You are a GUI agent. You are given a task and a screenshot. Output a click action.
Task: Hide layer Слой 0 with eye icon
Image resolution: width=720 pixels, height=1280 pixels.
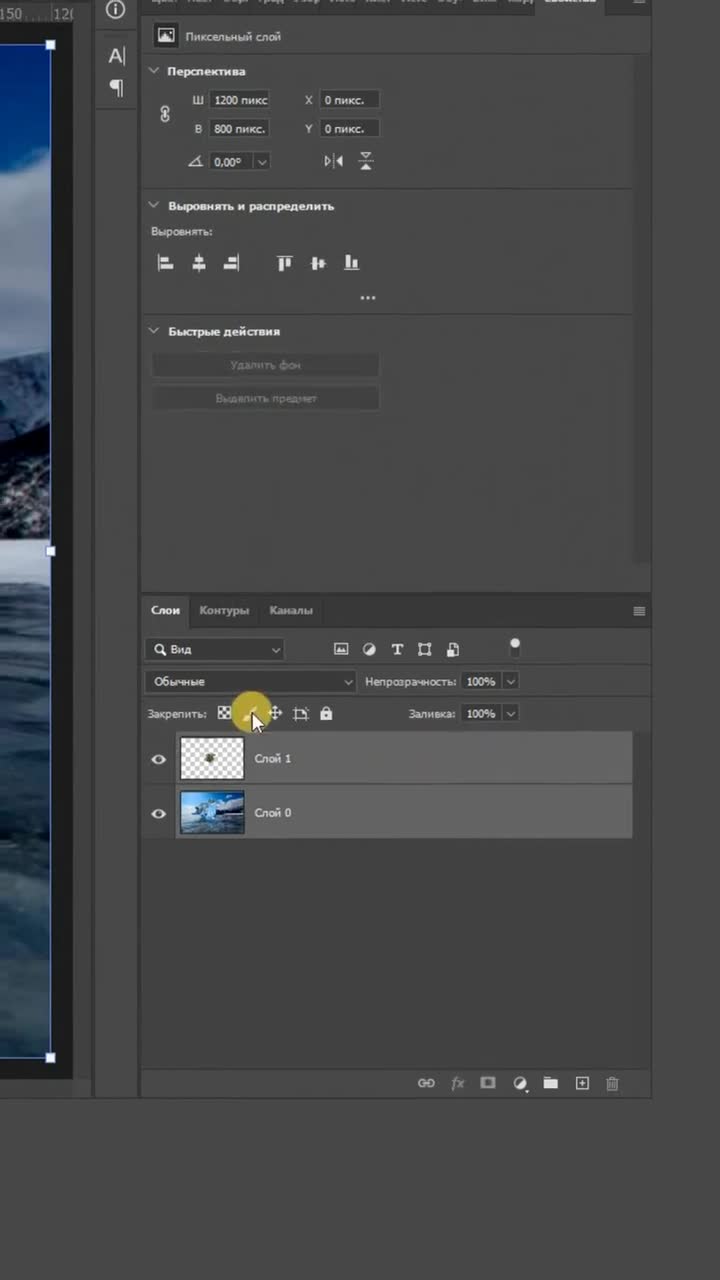click(158, 813)
